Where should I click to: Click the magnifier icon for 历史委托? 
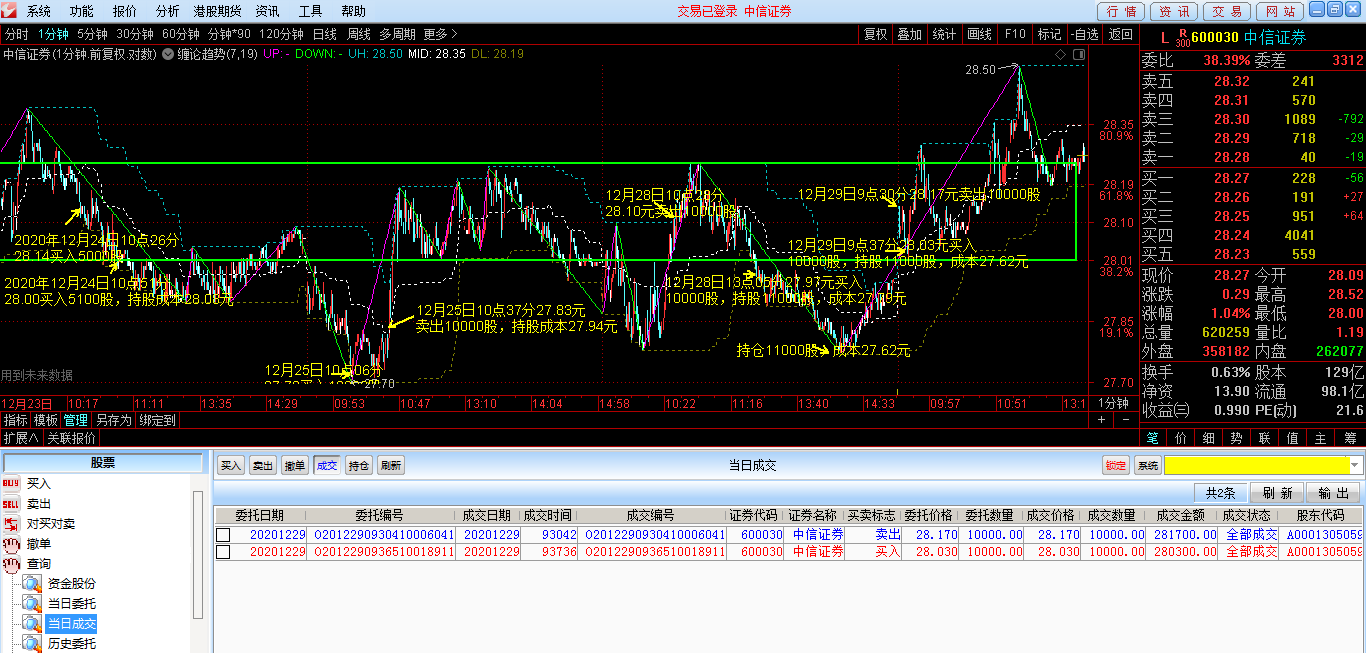click(x=34, y=644)
